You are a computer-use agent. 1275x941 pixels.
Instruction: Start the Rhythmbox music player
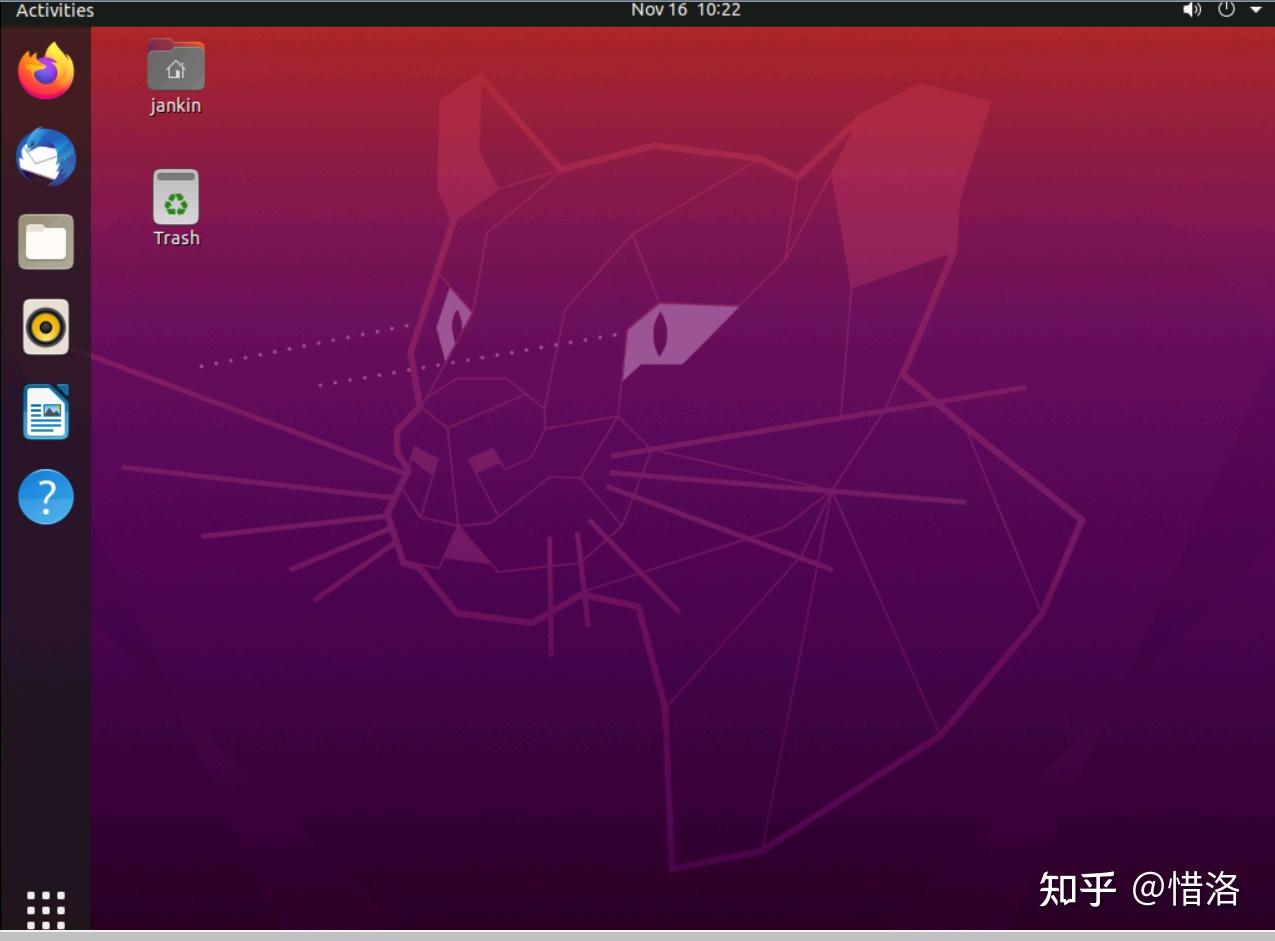[x=45, y=327]
